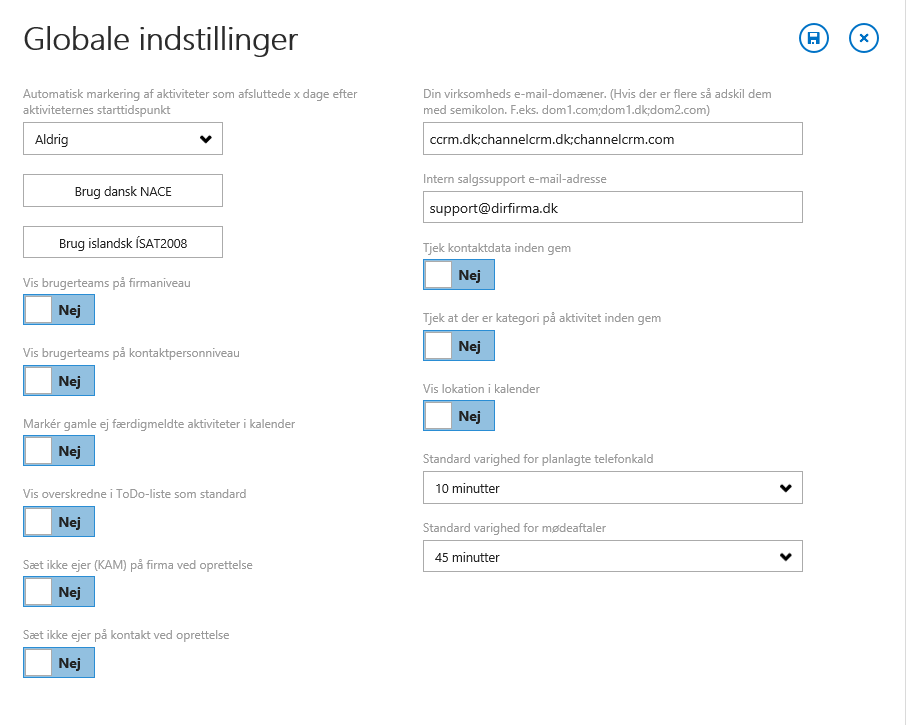
Task: Click the salgssupport e-mail address field
Action: pyautogui.click(x=612, y=207)
